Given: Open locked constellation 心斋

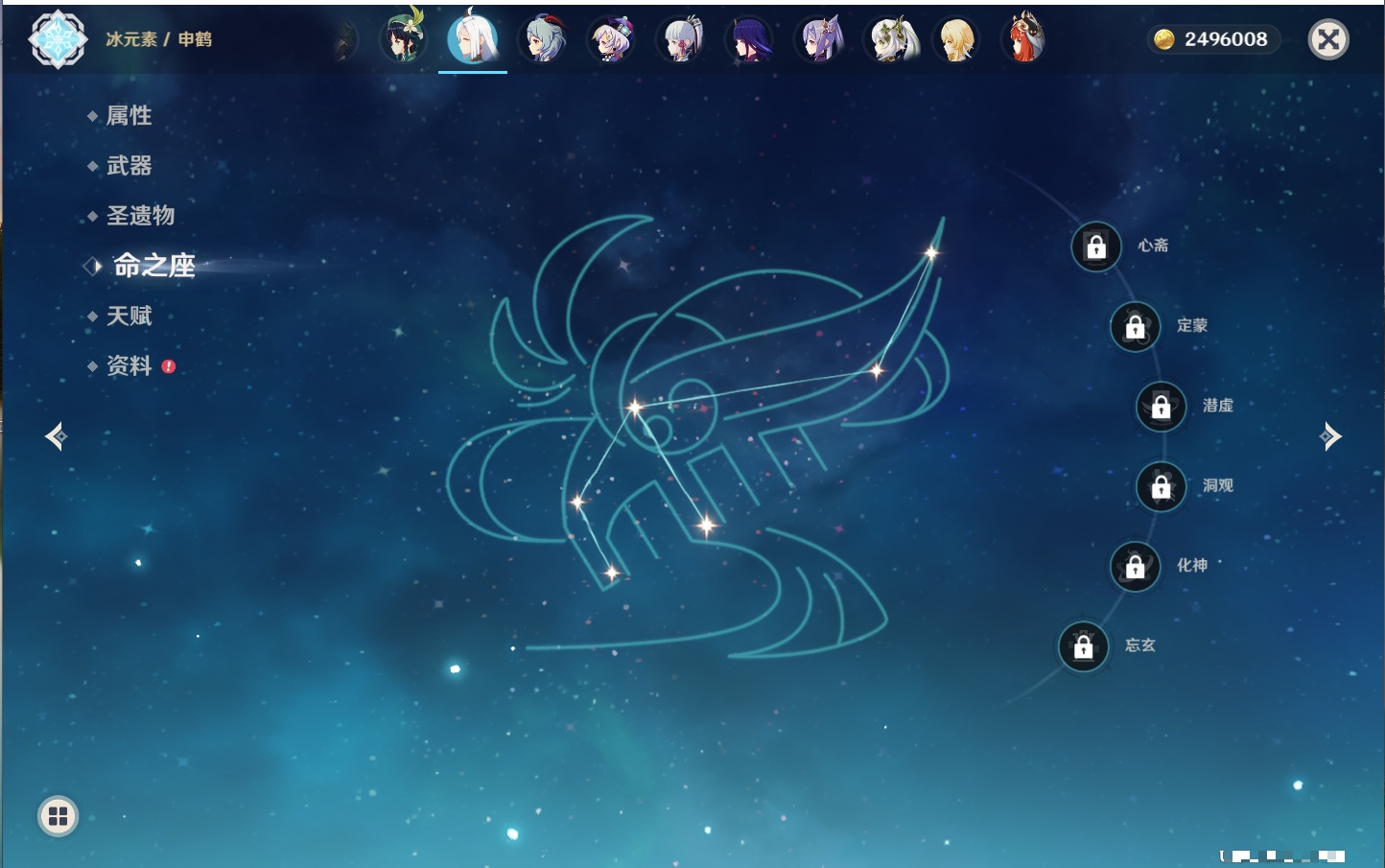Looking at the screenshot, I should click(x=1095, y=246).
